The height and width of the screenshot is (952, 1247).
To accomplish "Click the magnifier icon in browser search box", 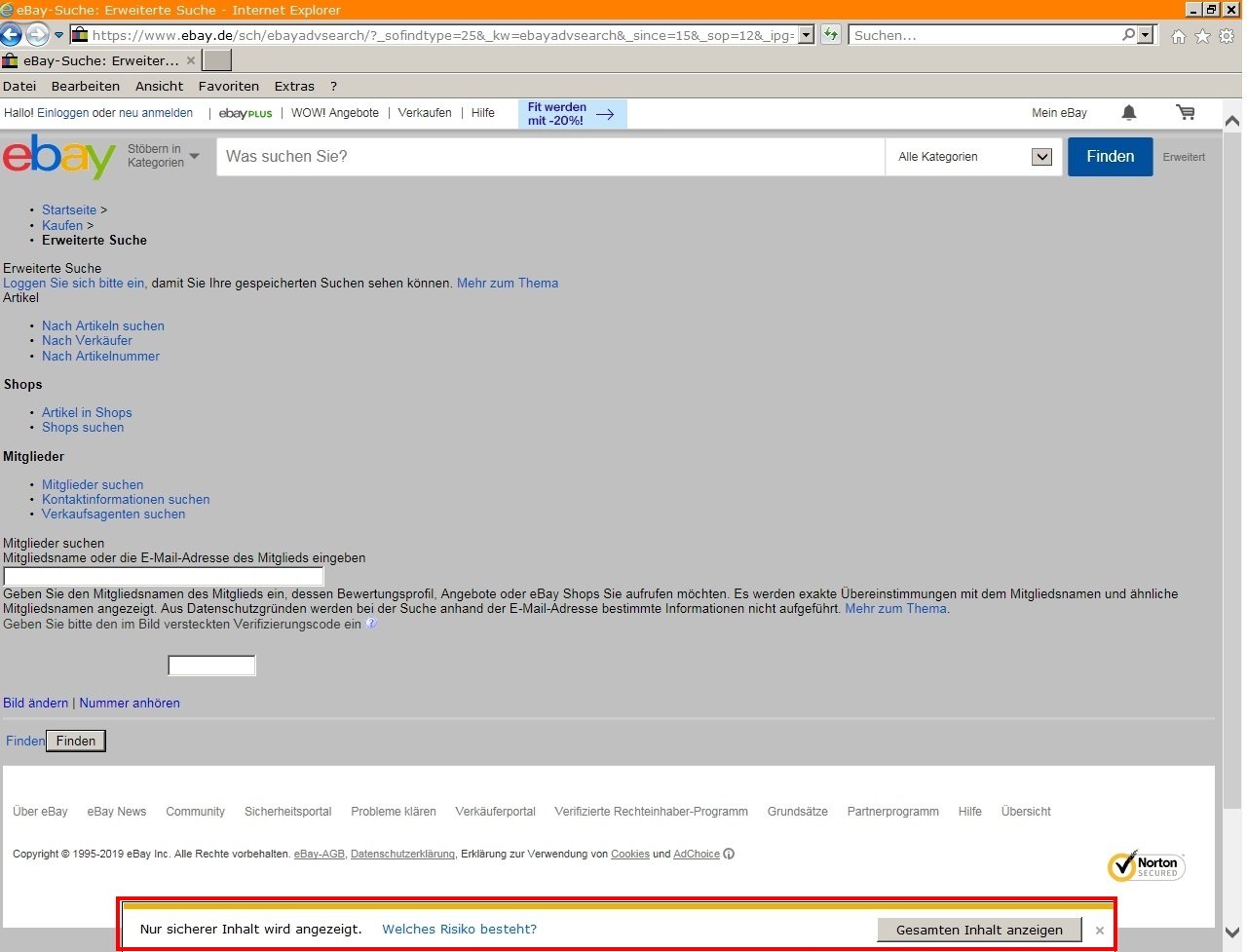I will pos(1128,35).
